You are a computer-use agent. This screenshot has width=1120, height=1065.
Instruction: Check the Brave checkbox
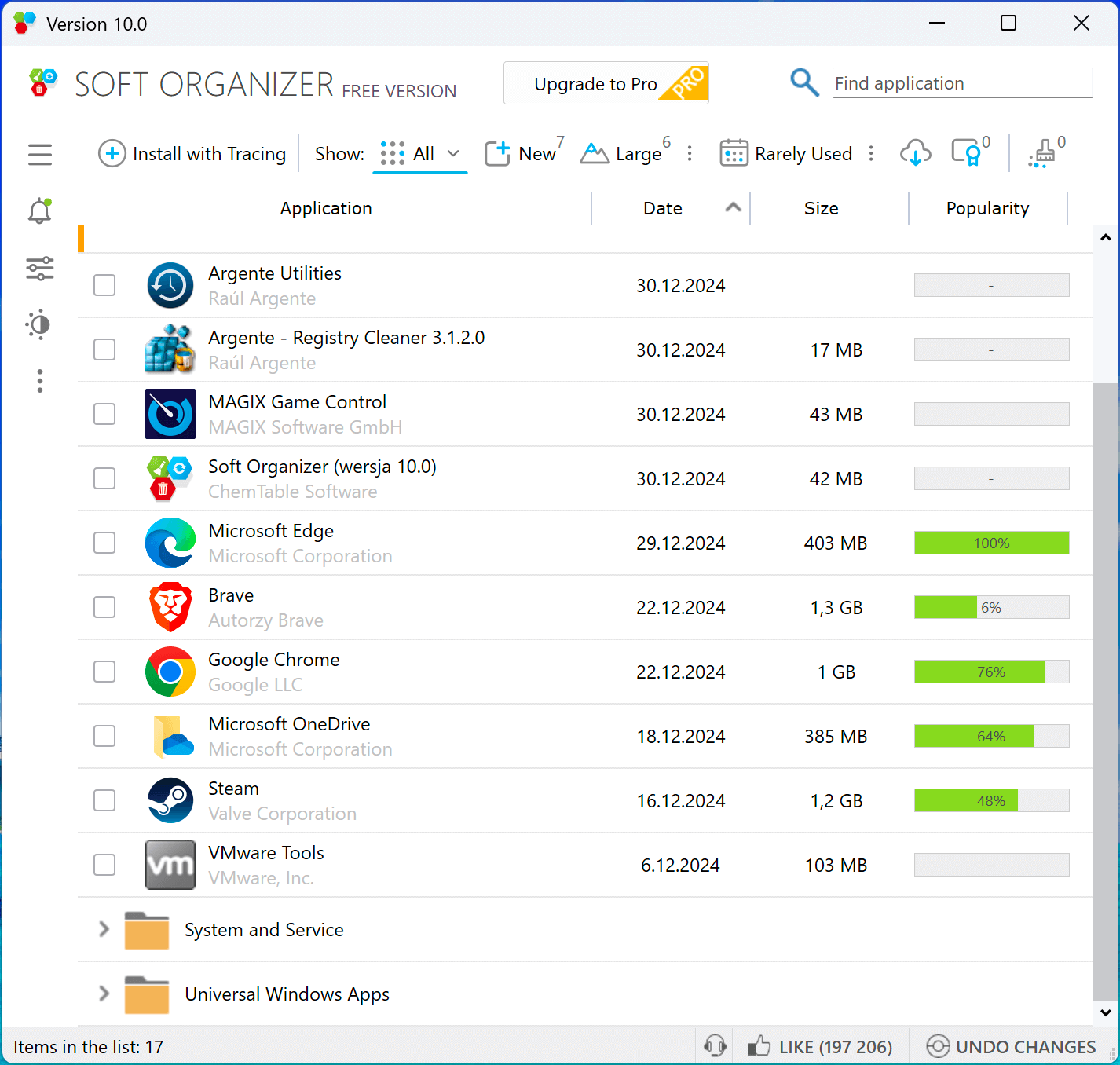coord(104,607)
